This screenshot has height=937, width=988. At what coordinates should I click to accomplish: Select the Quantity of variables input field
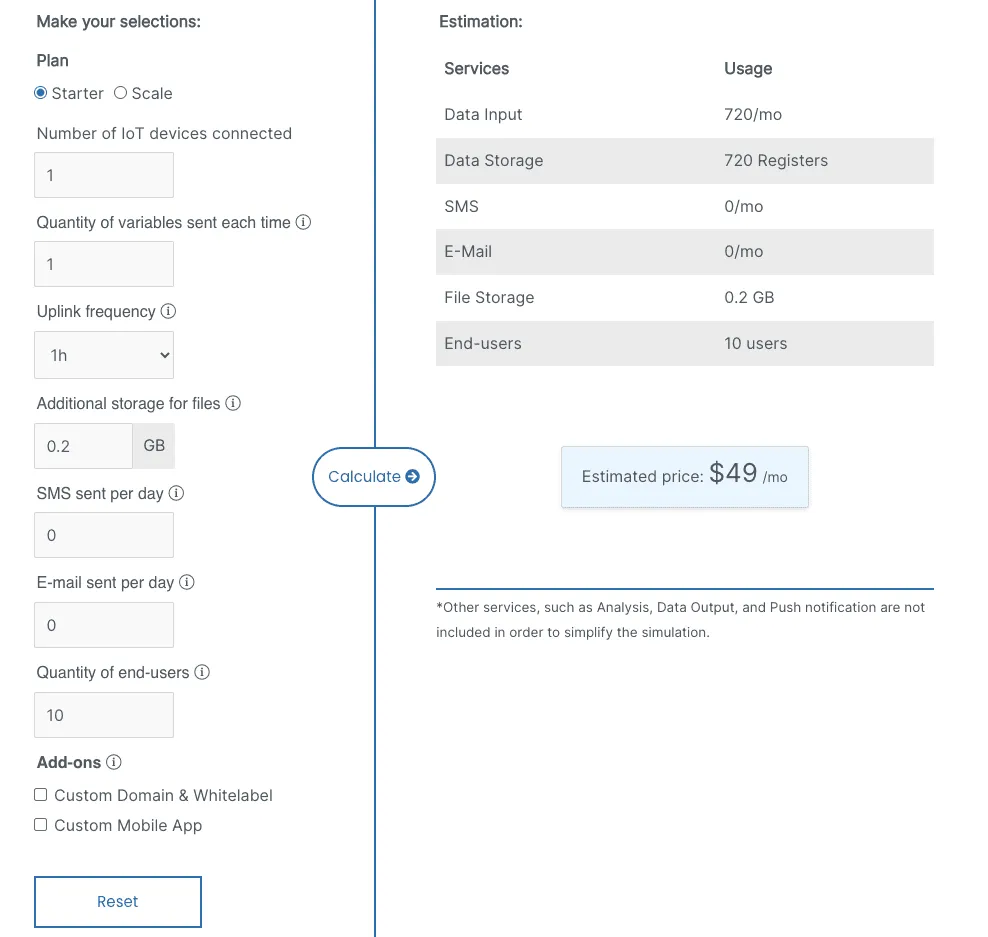[104, 263]
